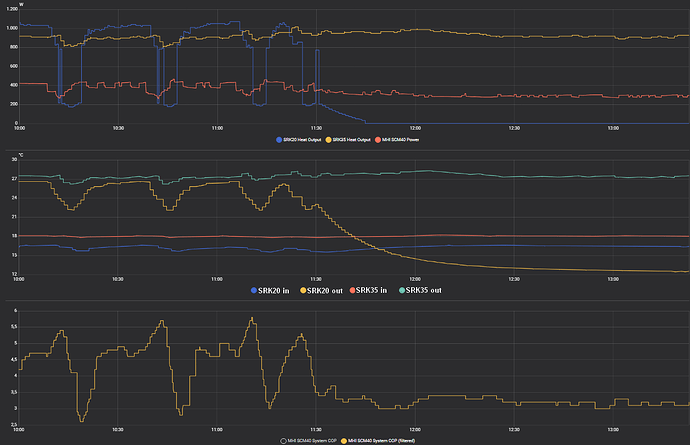This screenshot has width=690, height=445.
Task: Click the 11:30 tick on the power chart axis
Action: 316,128
